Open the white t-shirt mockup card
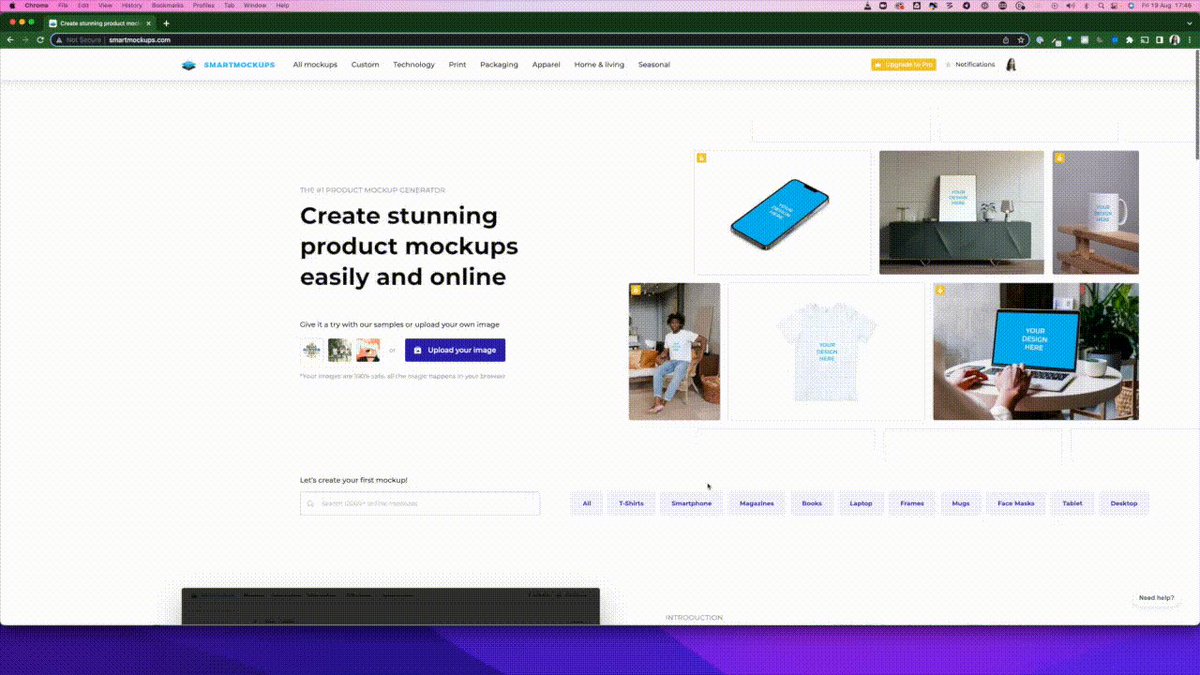 [x=826, y=351]
